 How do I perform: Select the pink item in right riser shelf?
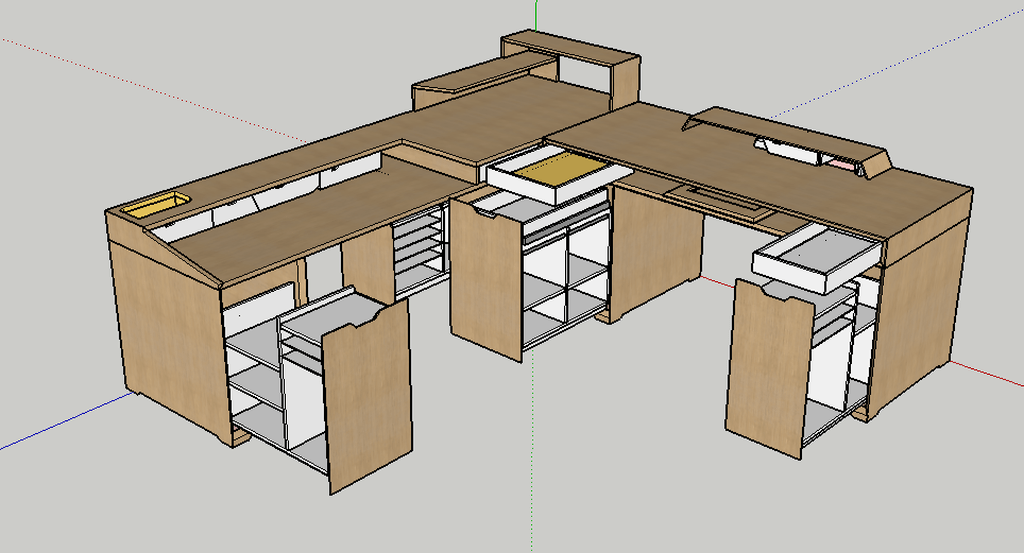coord(843,163)
